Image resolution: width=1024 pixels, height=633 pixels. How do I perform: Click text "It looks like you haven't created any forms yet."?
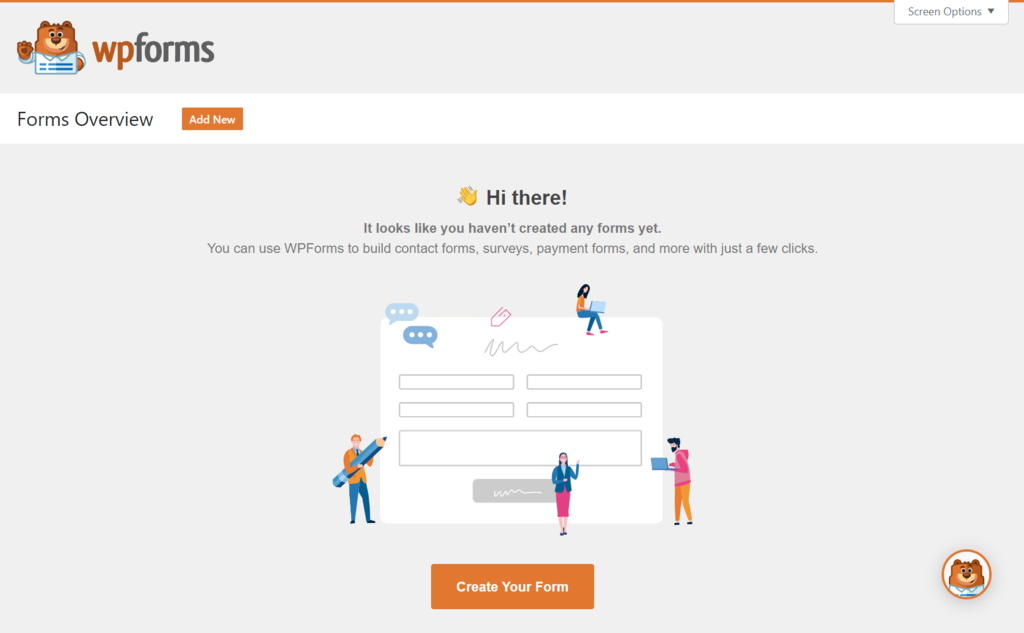pos(512,228)
